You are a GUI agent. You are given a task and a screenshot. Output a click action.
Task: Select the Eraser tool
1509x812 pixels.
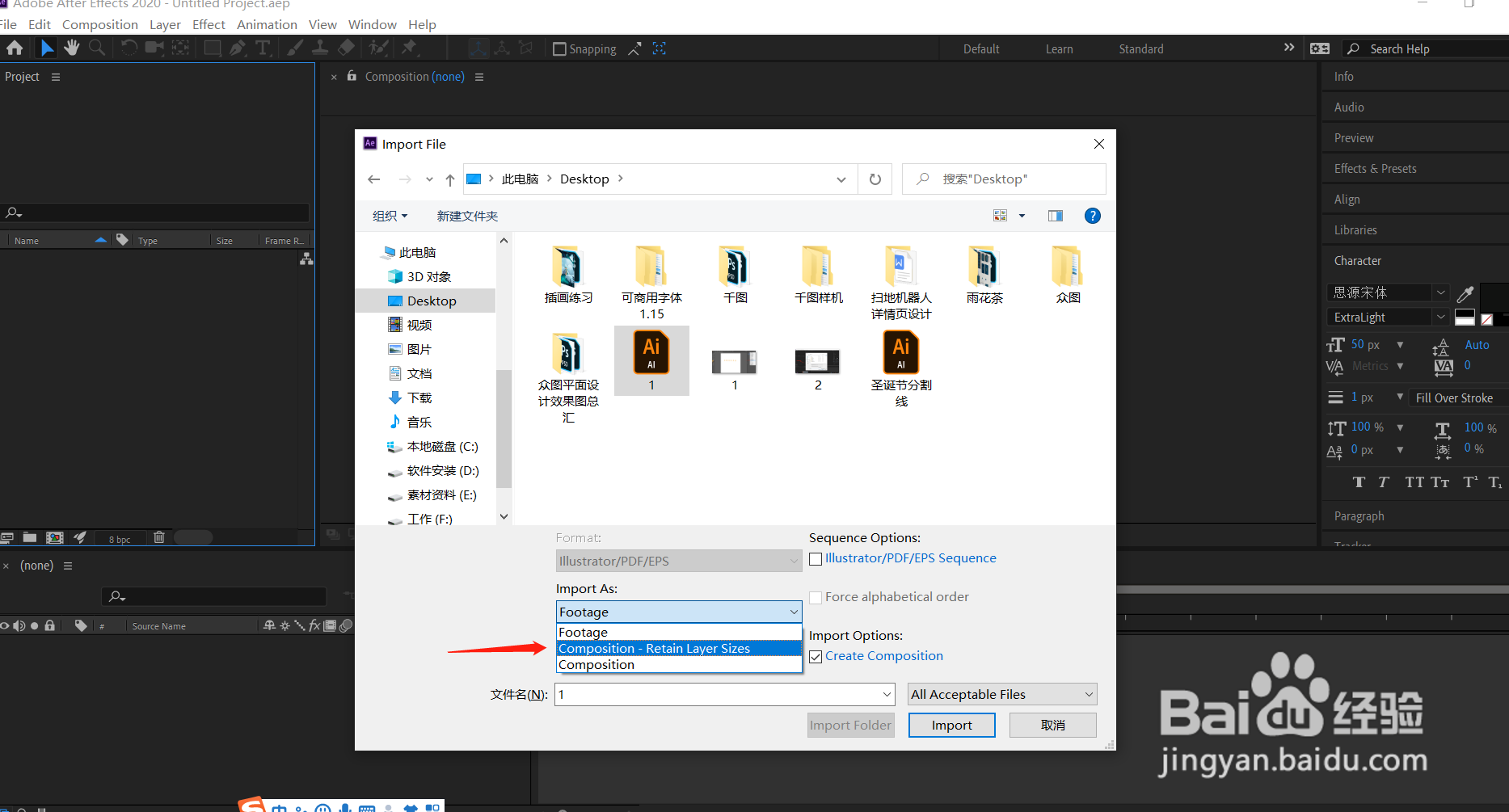[346, 48]
